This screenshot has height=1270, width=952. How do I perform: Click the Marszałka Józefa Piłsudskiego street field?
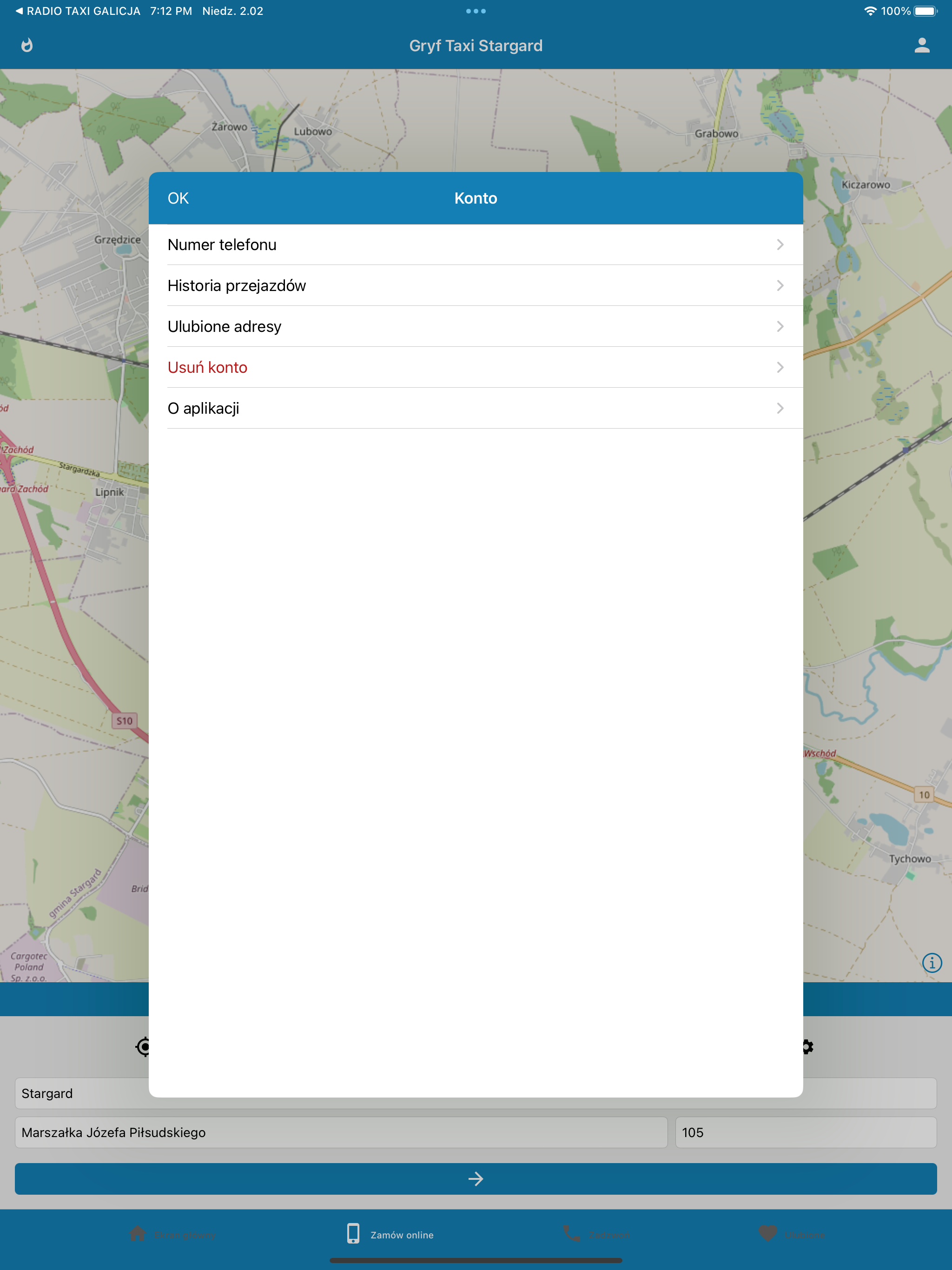[x=341, y=1132]
